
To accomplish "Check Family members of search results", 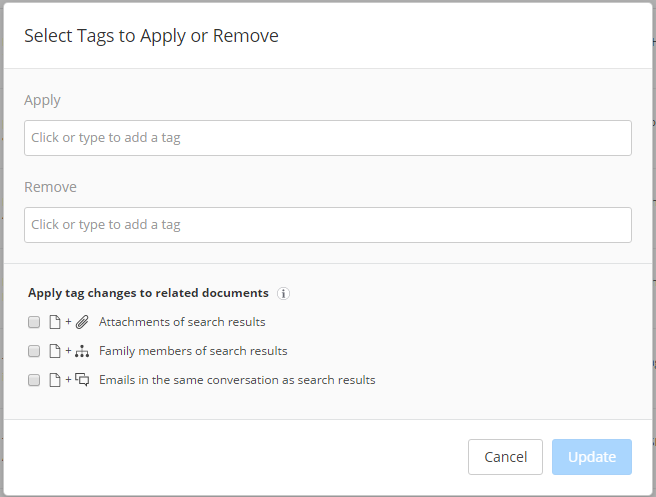I will click(34, 351).
